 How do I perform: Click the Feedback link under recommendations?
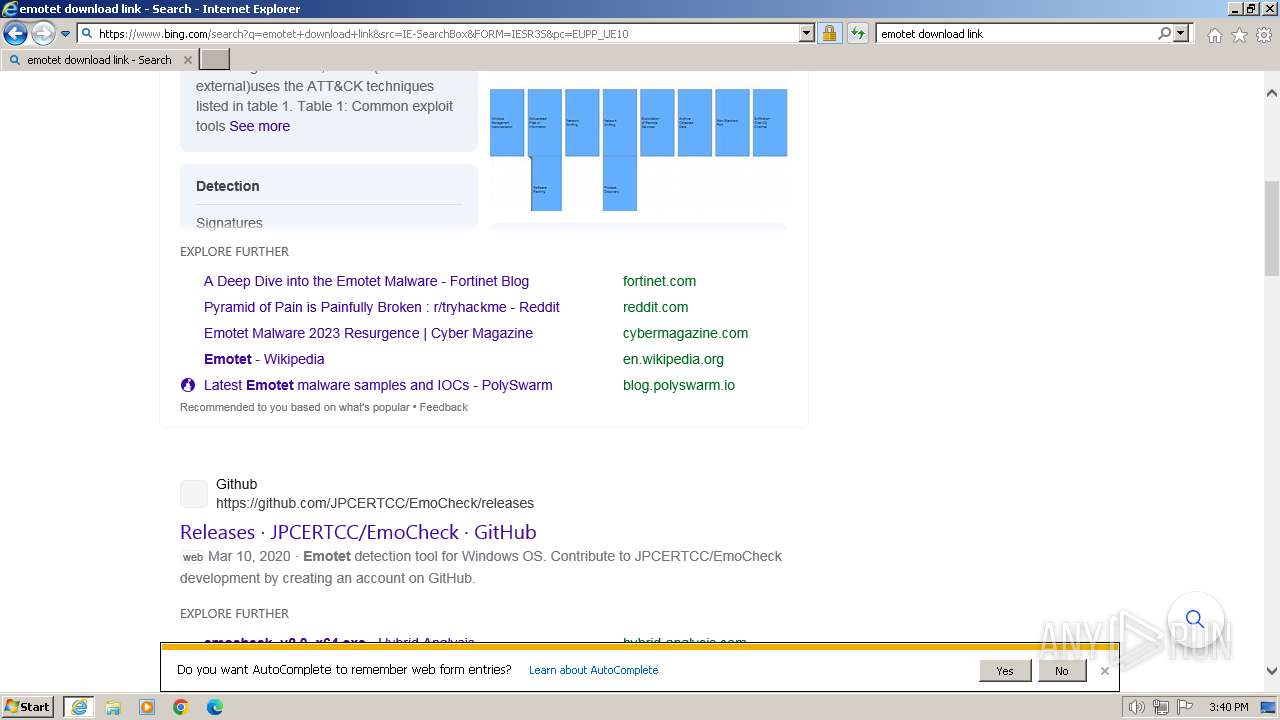(x=443, y=407)
